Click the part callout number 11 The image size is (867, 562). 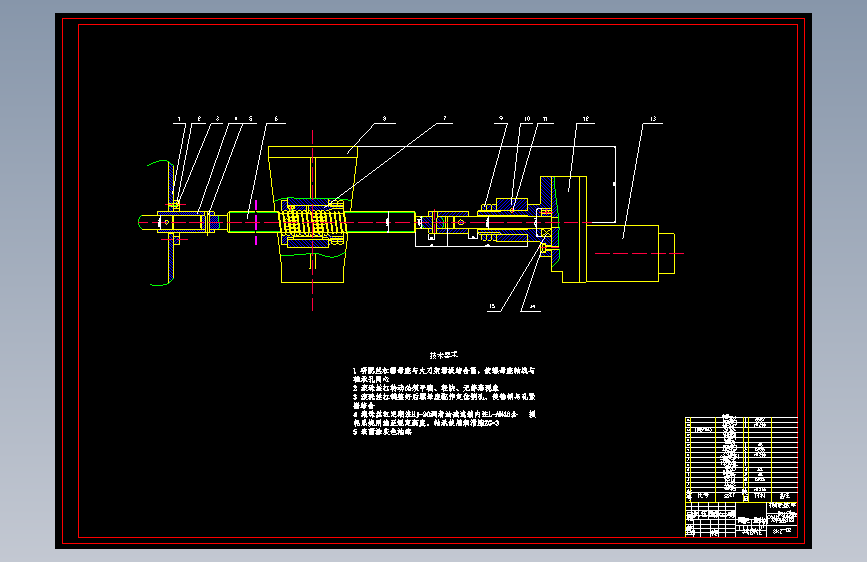tap(545, 119)
